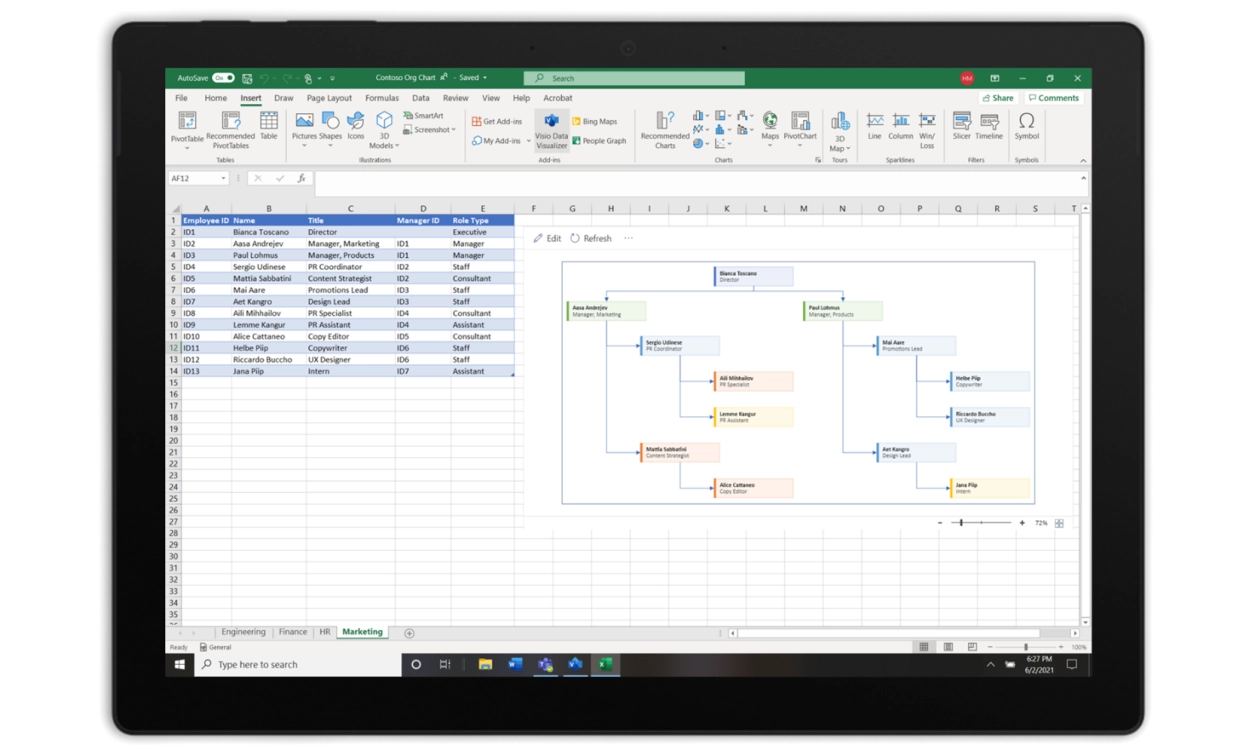
Task: Click the Share button
Action: [997, 98]
